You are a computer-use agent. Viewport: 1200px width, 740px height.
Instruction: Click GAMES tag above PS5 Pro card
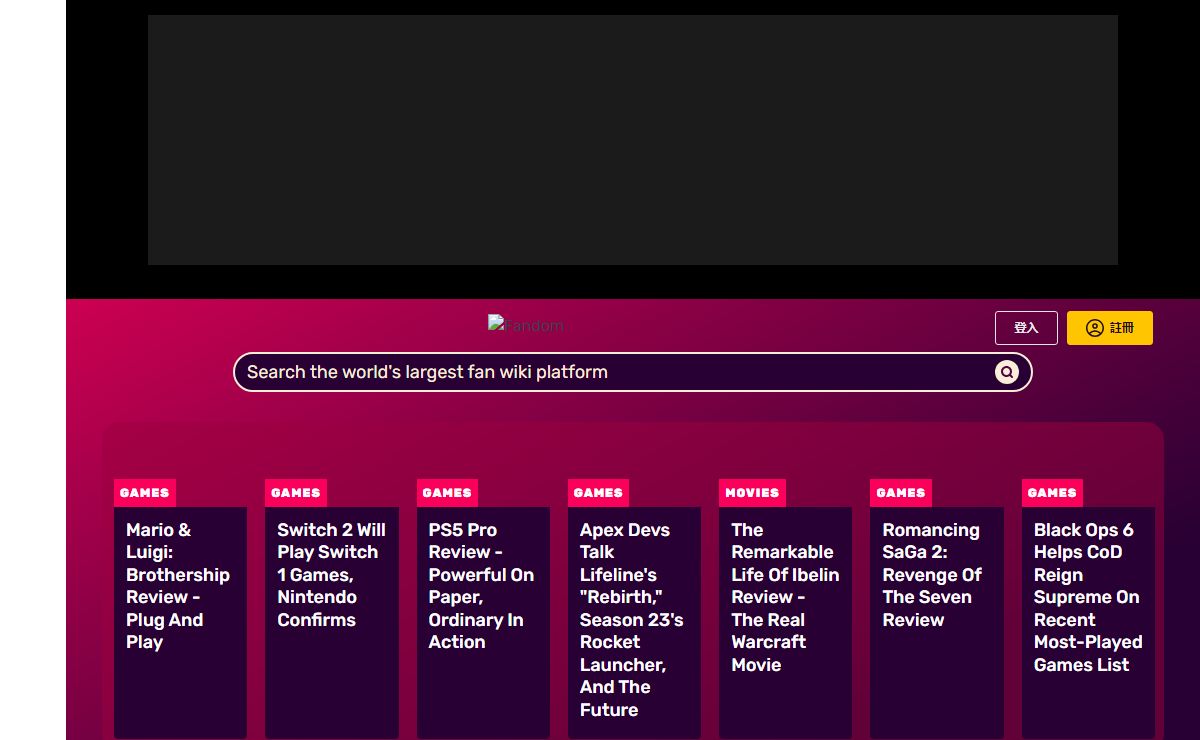tap(447, 493)
